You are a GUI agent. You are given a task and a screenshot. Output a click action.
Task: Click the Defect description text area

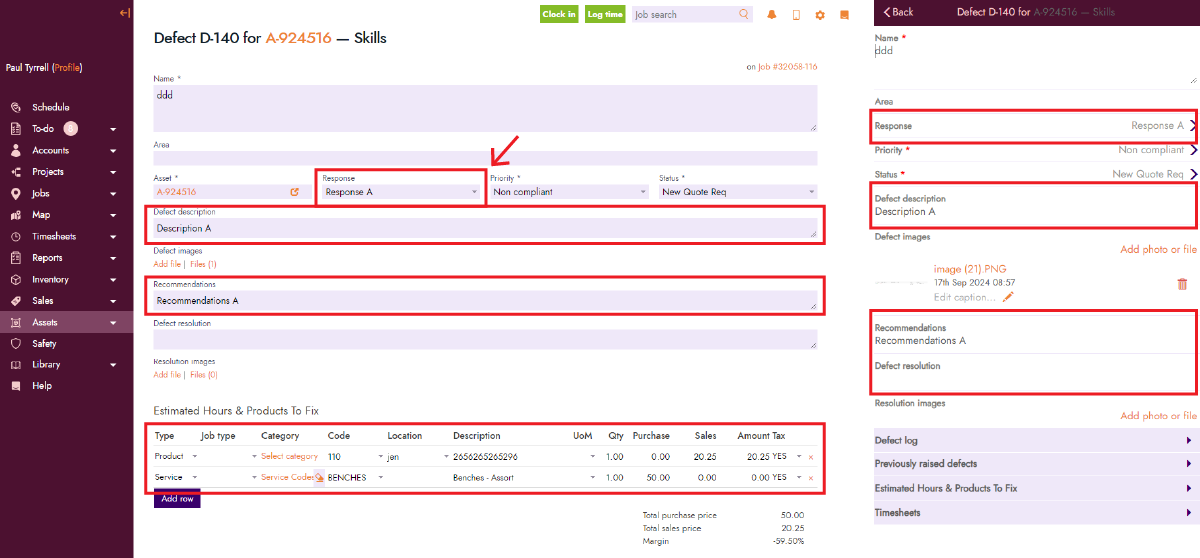tap(485, 229)
